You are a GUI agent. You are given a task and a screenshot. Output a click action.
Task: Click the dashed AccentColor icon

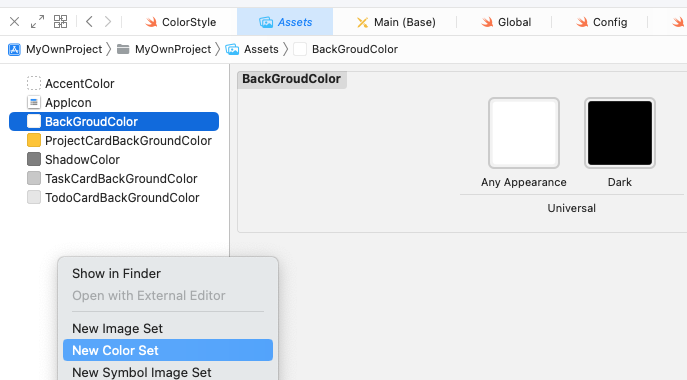34,83
